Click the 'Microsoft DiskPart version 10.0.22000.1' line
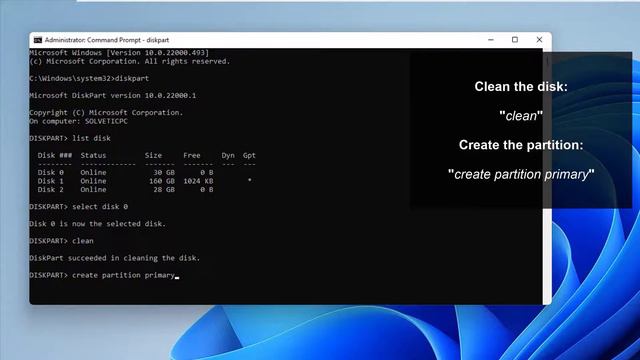Viewport: 640px width, 360px height. [113, 96]
